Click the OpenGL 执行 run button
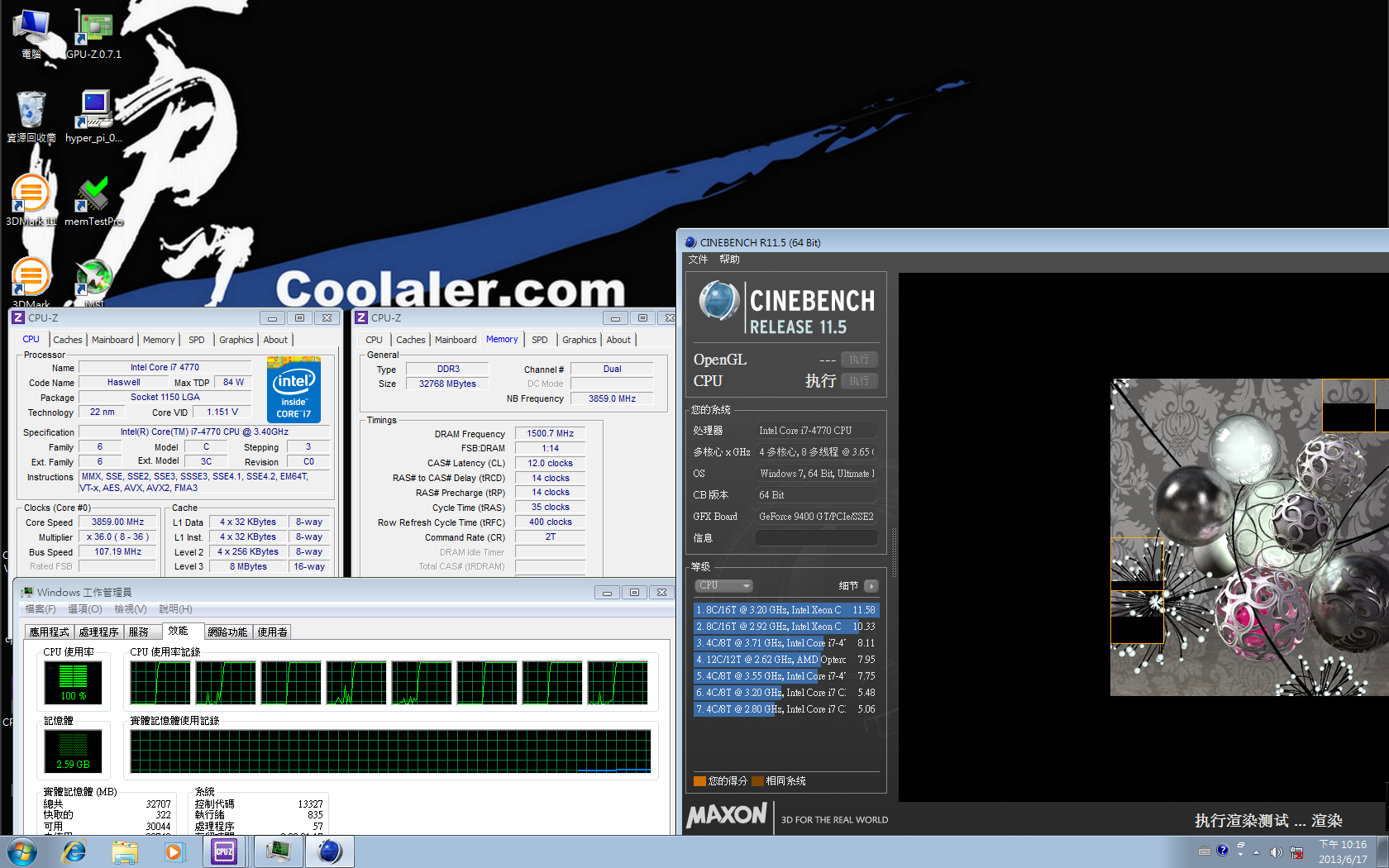The width and height of the screenshot is (1389, 868). (x=859, y=360)
